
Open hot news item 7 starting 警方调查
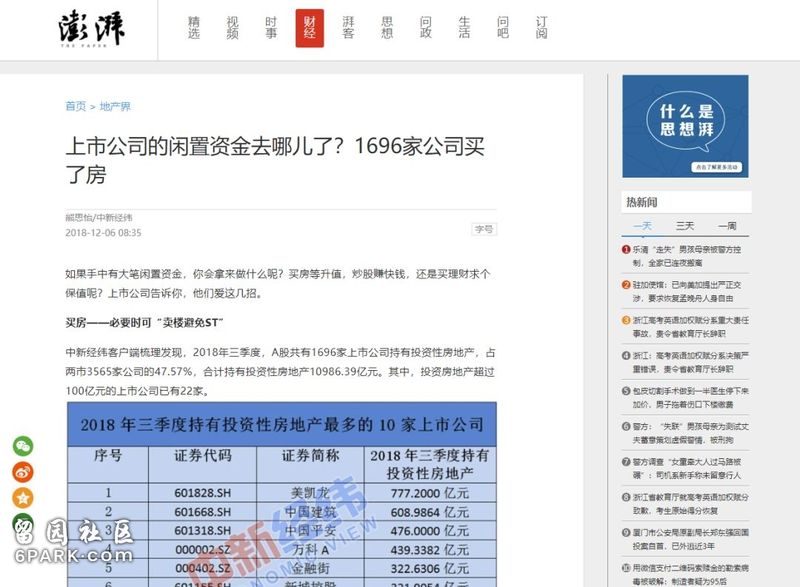coord(687,469)
